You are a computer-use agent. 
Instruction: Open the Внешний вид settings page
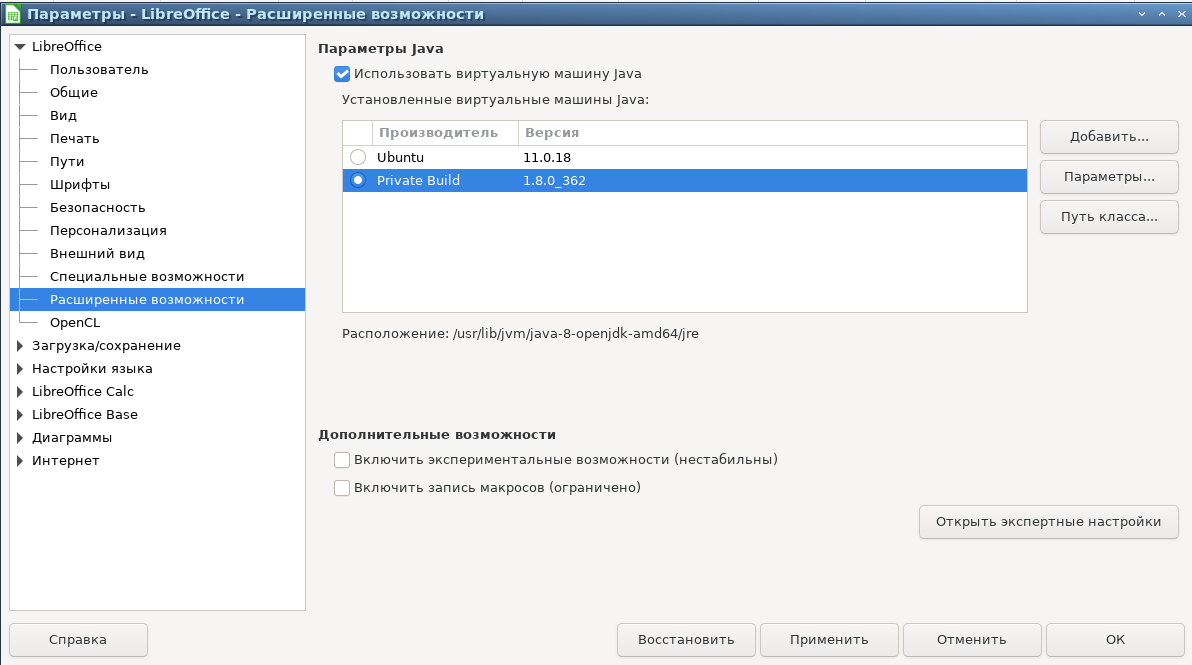97,254
